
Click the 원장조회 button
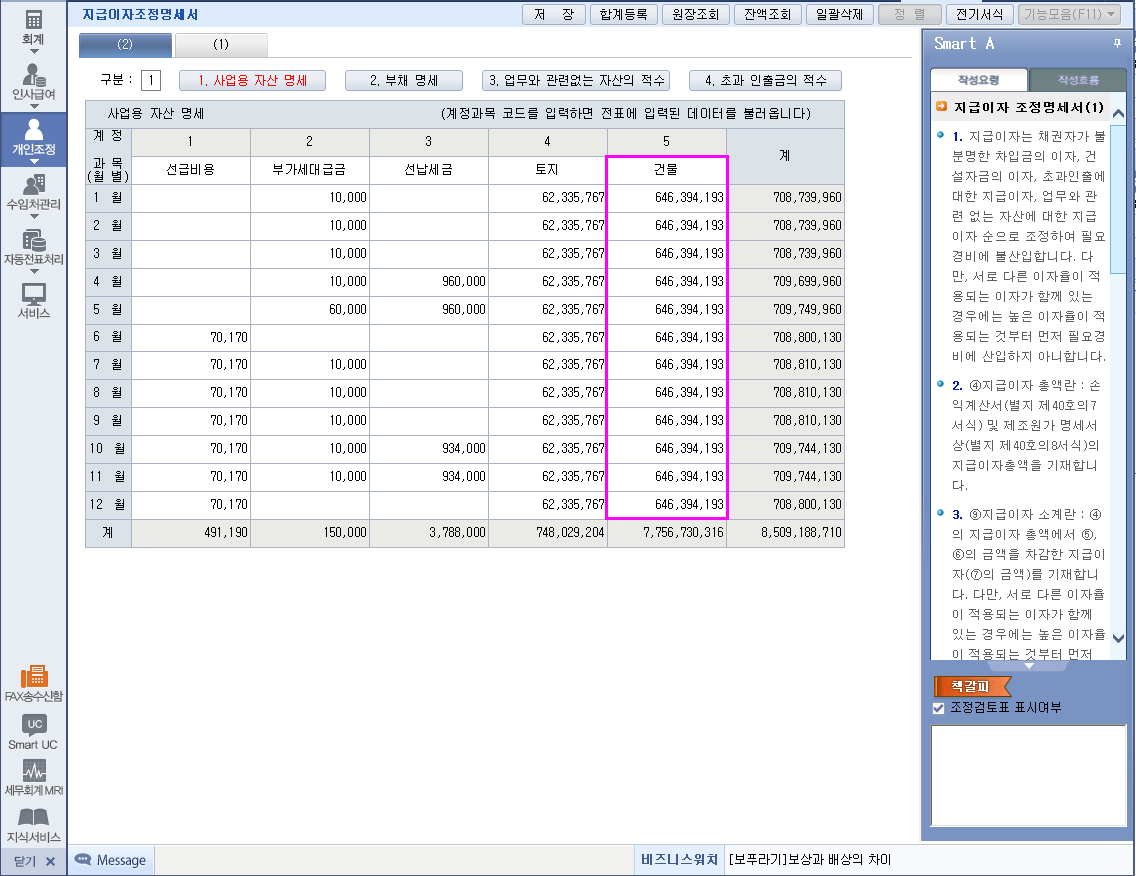point(695,14)
